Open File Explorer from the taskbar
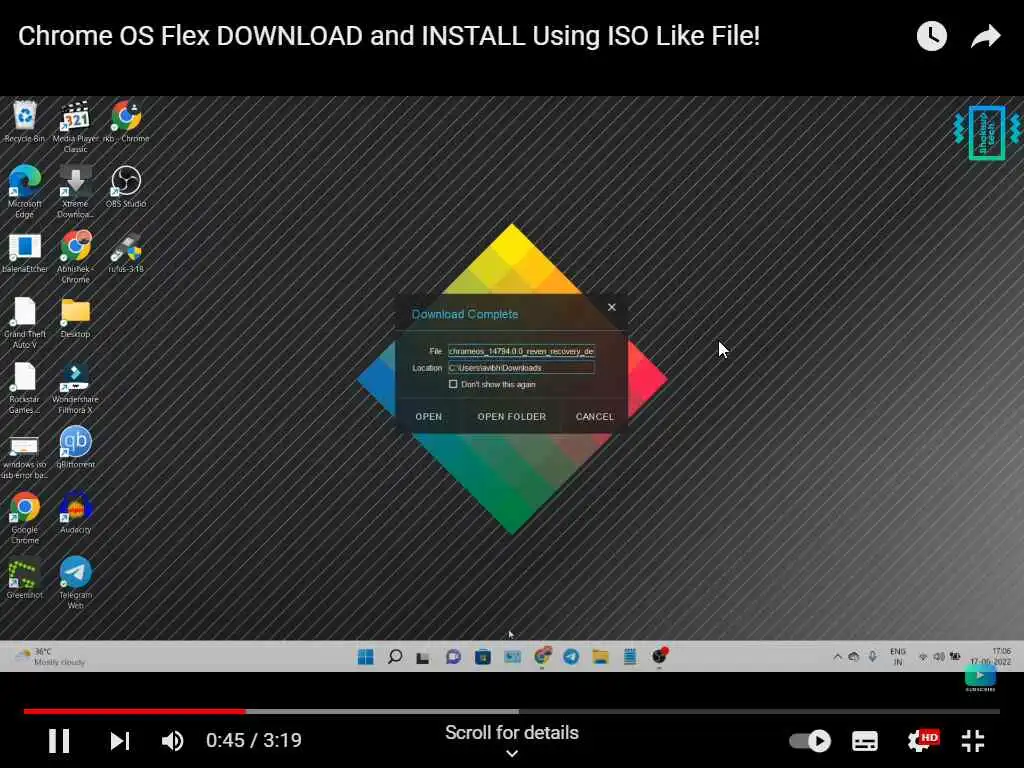Image resolution: width=1024 pixels, height=768 pixels. pos(601,656)
